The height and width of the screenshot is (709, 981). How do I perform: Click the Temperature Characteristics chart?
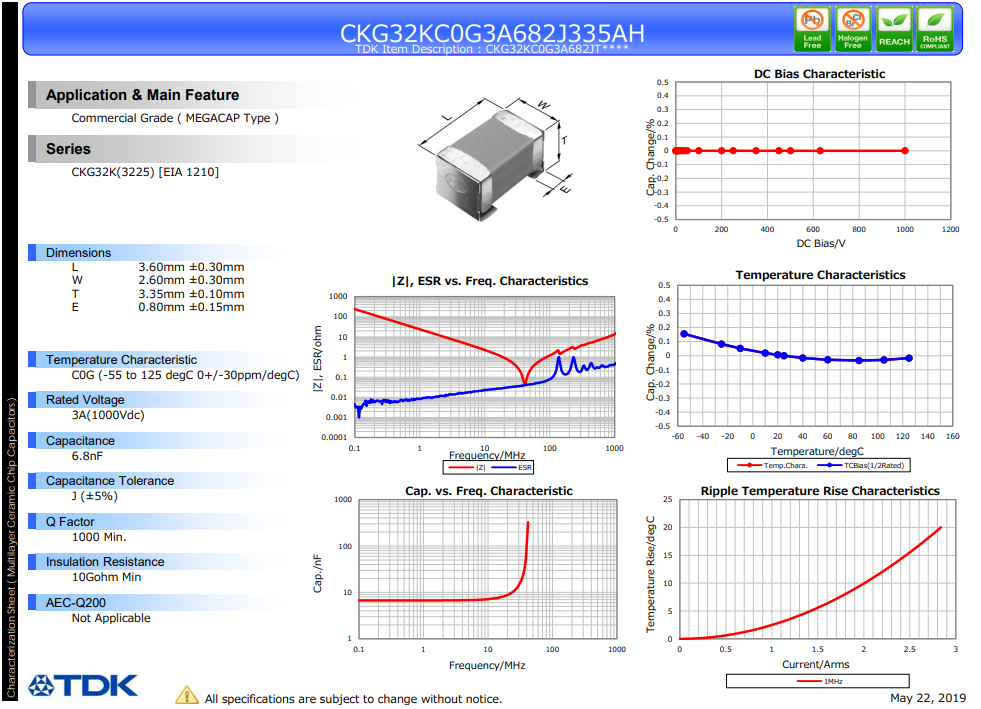click(815, 355)
